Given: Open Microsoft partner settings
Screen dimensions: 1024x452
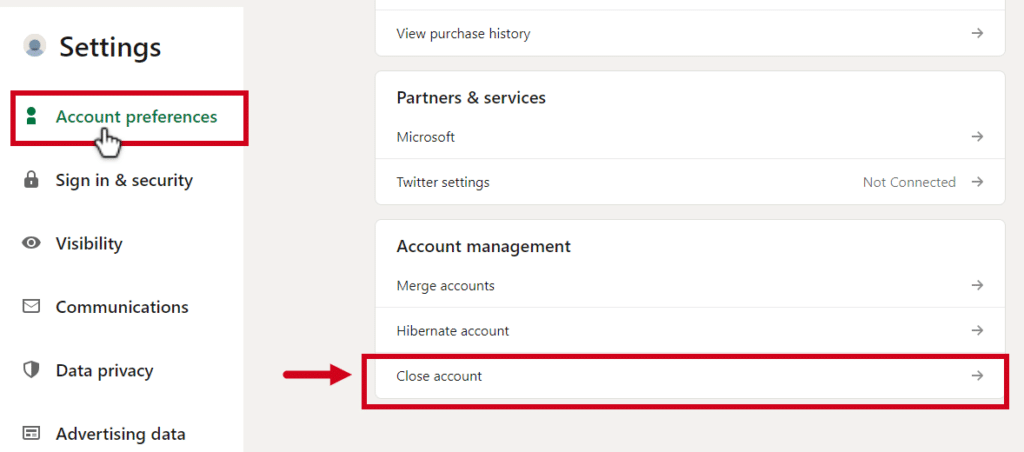Looking at the screenshot, I should point(426,137).
